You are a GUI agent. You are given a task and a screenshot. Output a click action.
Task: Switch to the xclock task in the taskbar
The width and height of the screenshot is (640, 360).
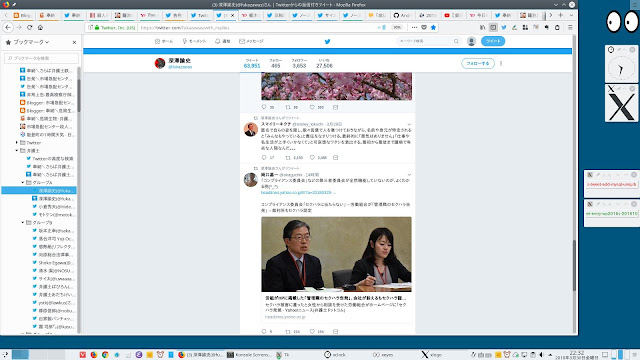coord(335,355)
